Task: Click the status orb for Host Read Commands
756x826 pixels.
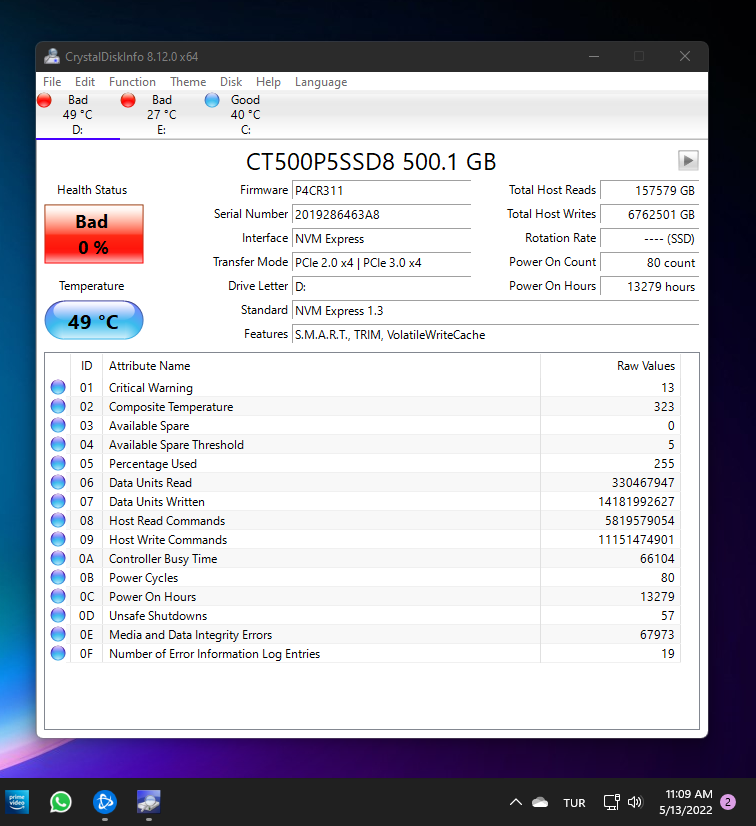Action: [58, 520]
